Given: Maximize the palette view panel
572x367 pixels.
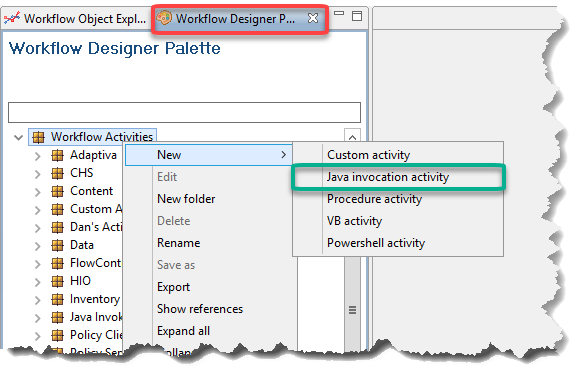Looking at the screenshot, I should click(357, 16).
